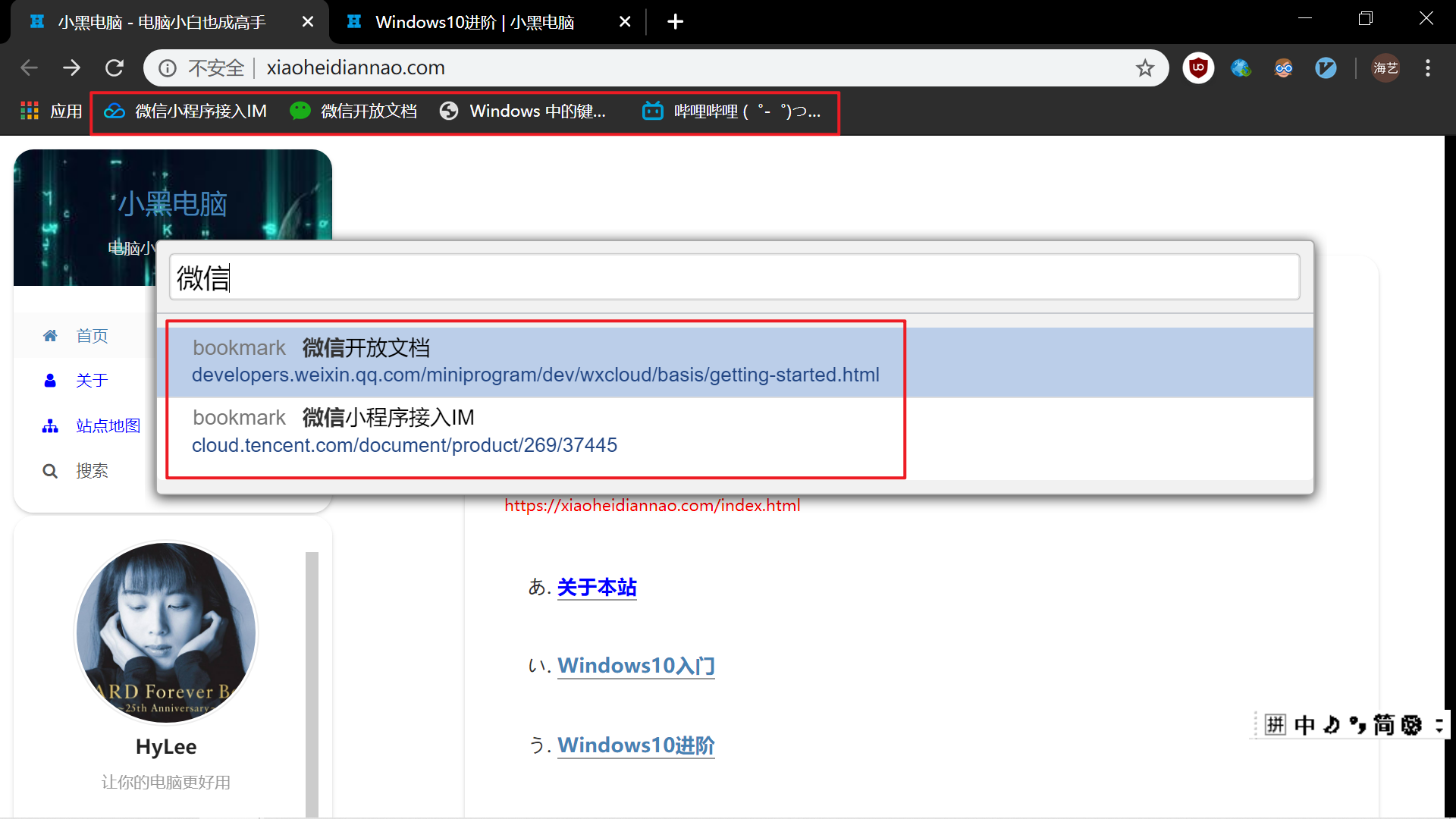Image resolution: width=1456 pixels, height=819 pixels.
Task: Click the uBlock Origin extension icon
Action: pyautogui.click(x=1198, y=68)
